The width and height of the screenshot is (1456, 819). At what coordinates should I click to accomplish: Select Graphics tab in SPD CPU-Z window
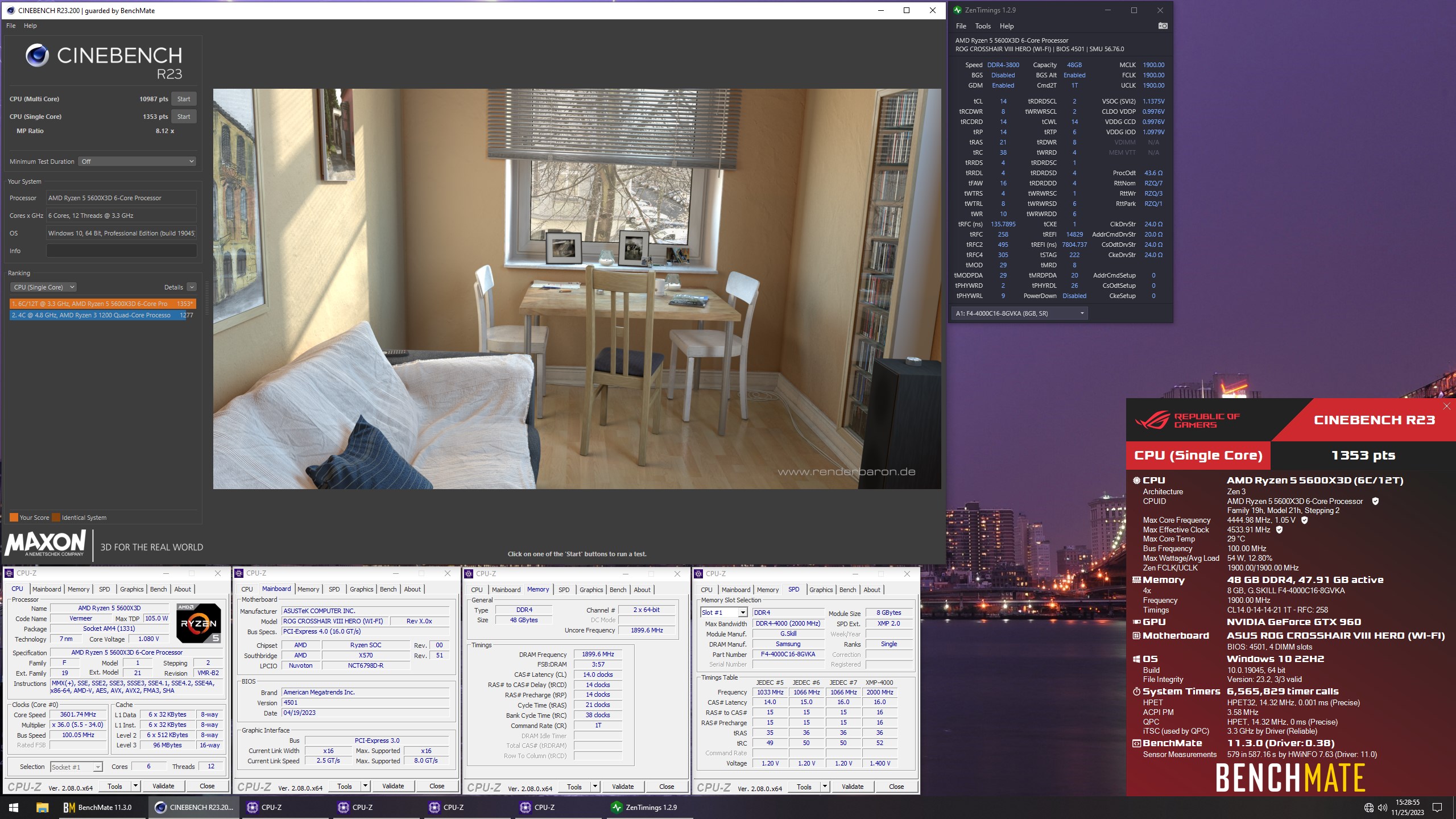point(821,590)
